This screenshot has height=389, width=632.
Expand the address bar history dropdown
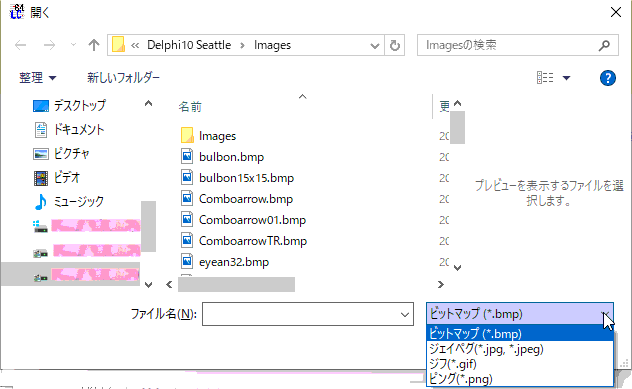point(374,46)
